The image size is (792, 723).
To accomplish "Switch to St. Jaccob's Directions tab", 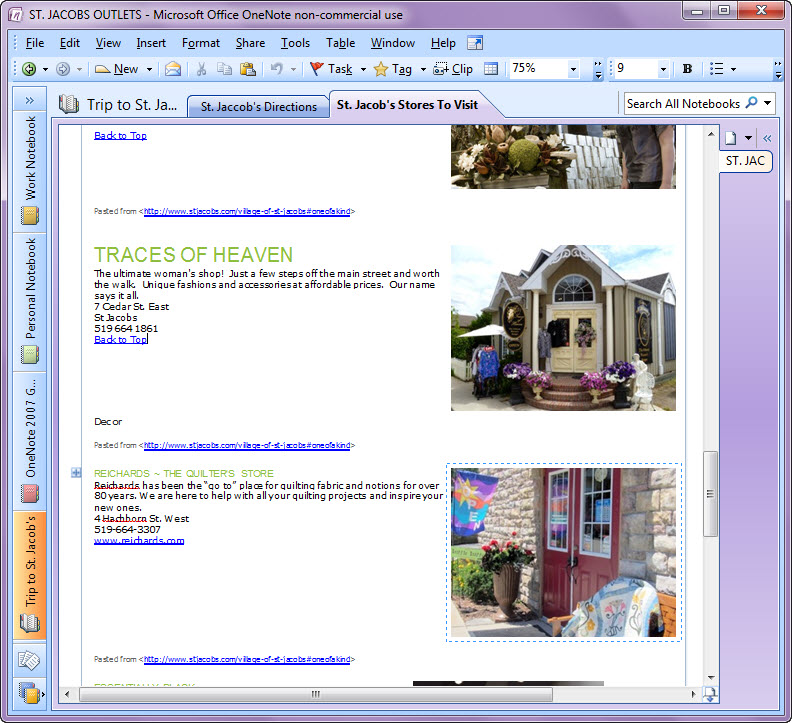I will pos(259,107).
